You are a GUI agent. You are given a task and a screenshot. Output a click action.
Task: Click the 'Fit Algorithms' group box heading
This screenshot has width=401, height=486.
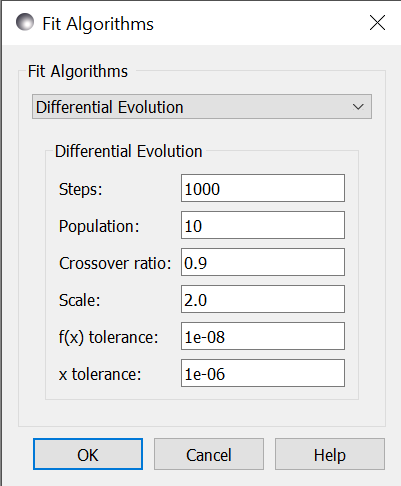point(78,71)
